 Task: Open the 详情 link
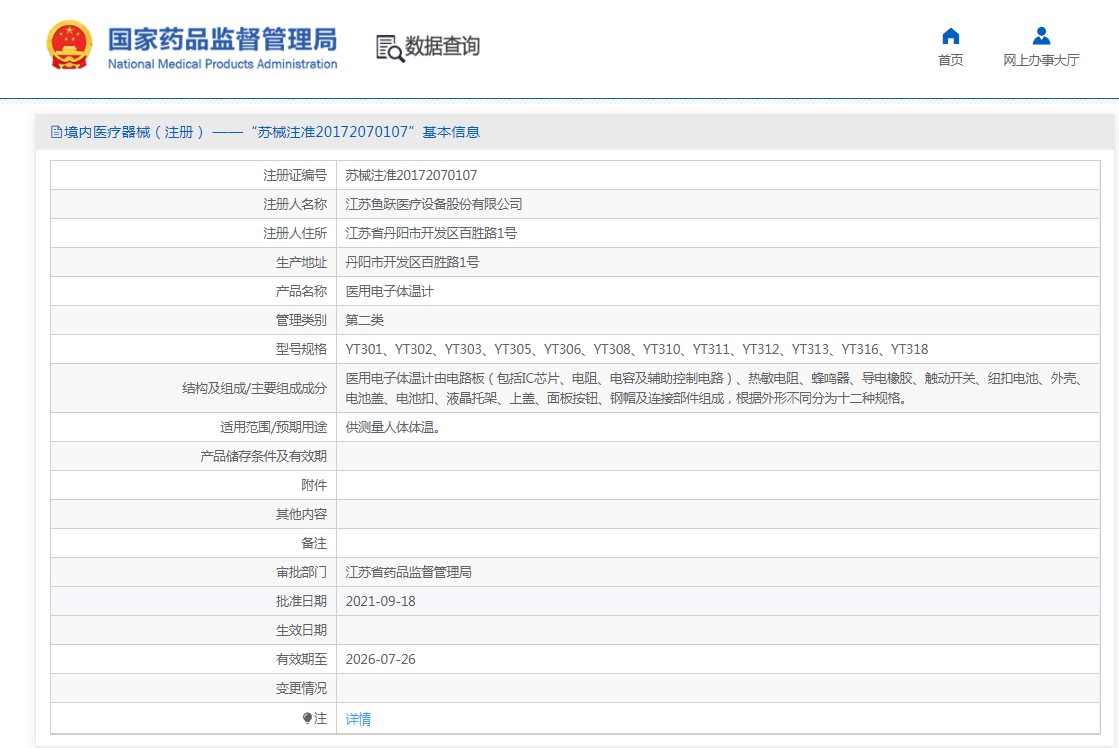click(x=358, y=719)
